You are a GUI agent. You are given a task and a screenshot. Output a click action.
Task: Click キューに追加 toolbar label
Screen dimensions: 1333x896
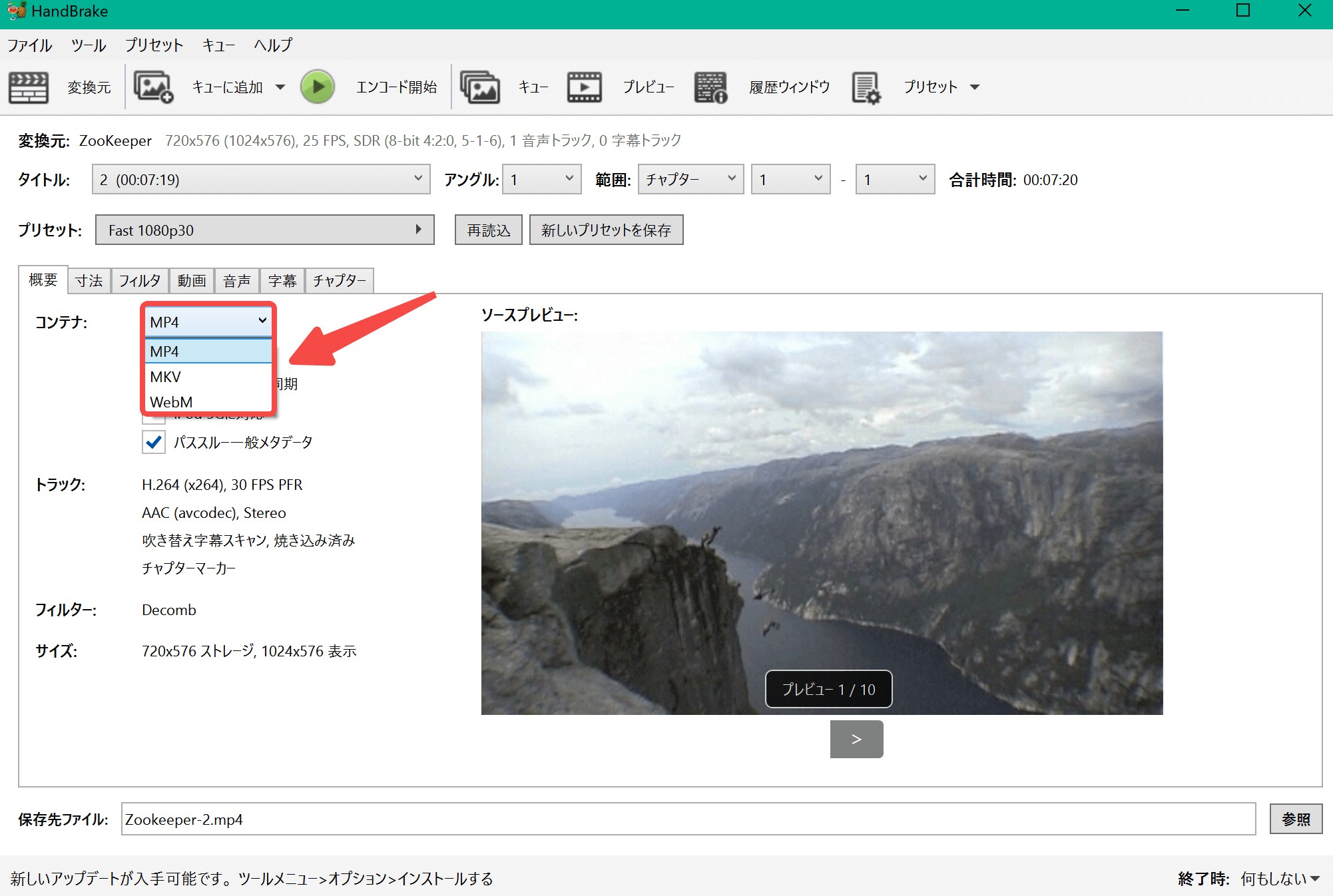228,87
